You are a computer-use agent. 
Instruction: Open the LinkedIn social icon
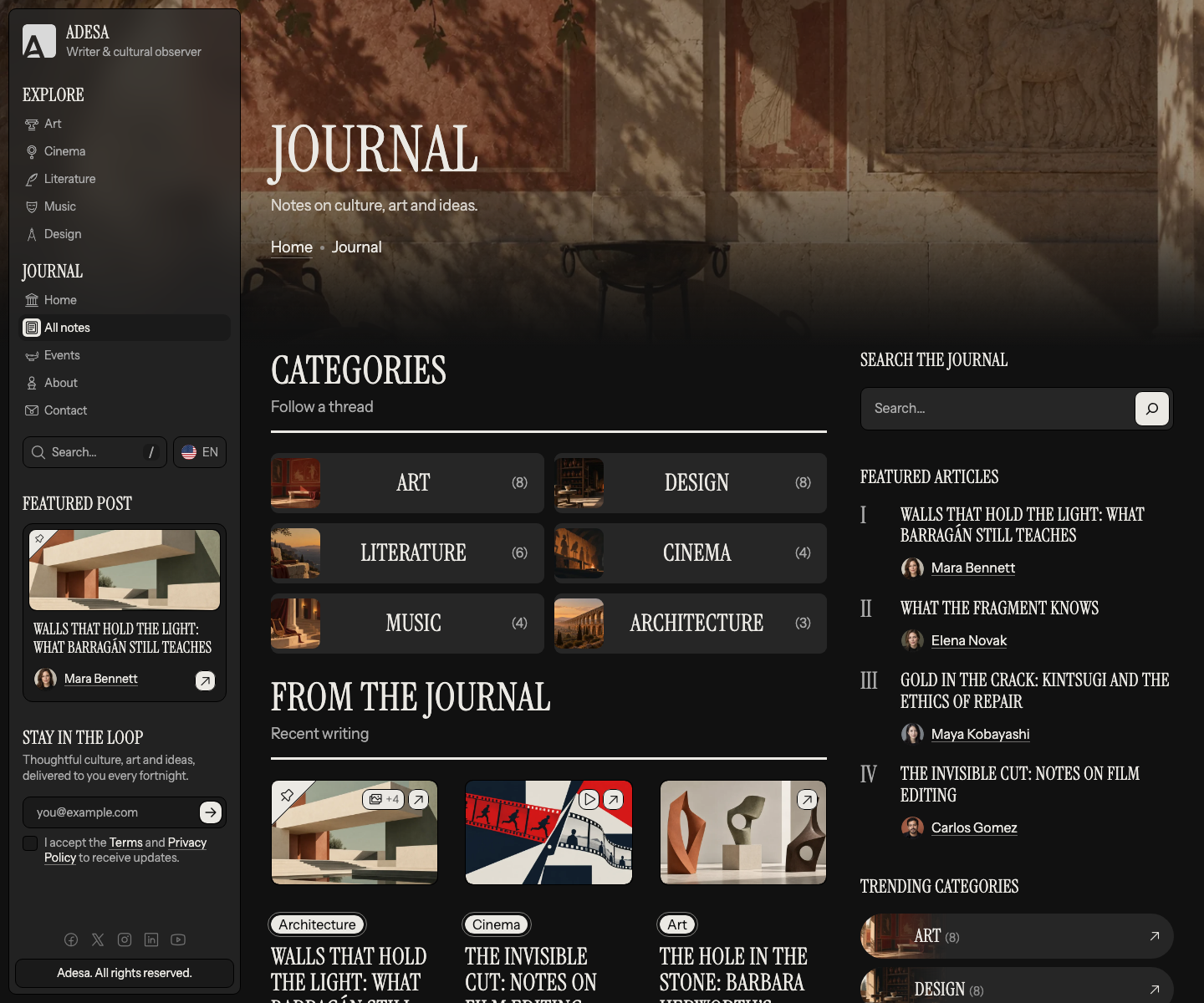tap(151, 939)
